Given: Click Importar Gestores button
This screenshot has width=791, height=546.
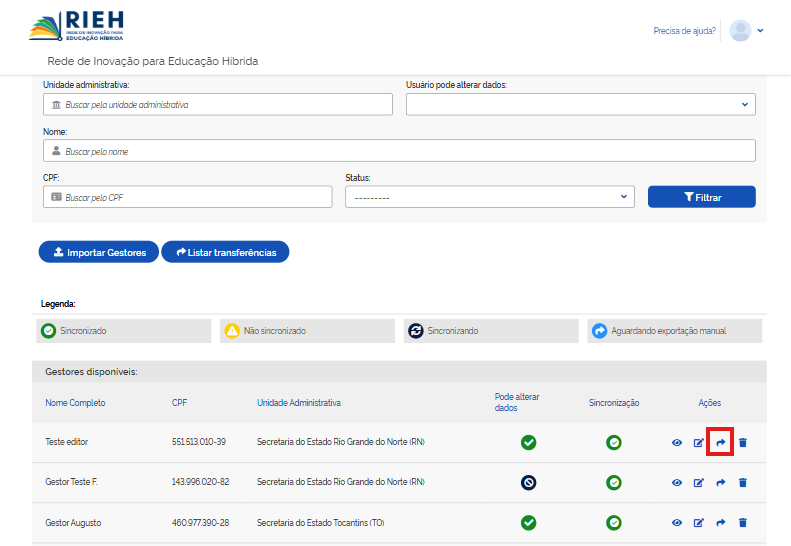Looking at the screenshot, I should click(x=99, y=252).
